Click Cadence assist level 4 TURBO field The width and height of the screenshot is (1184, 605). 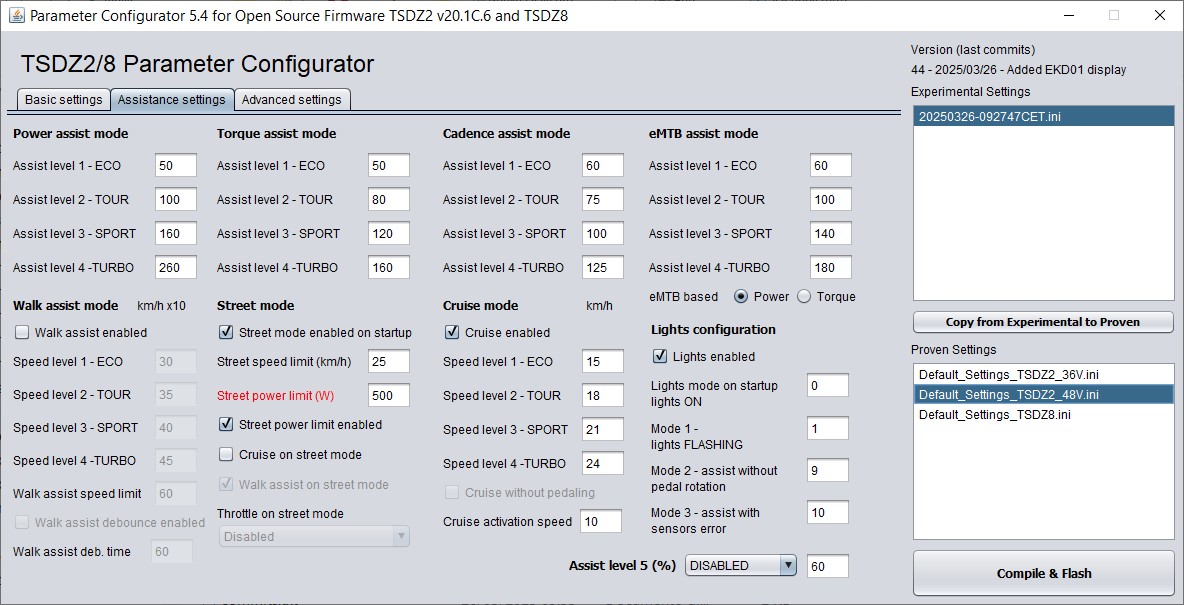tap(603, 267)
